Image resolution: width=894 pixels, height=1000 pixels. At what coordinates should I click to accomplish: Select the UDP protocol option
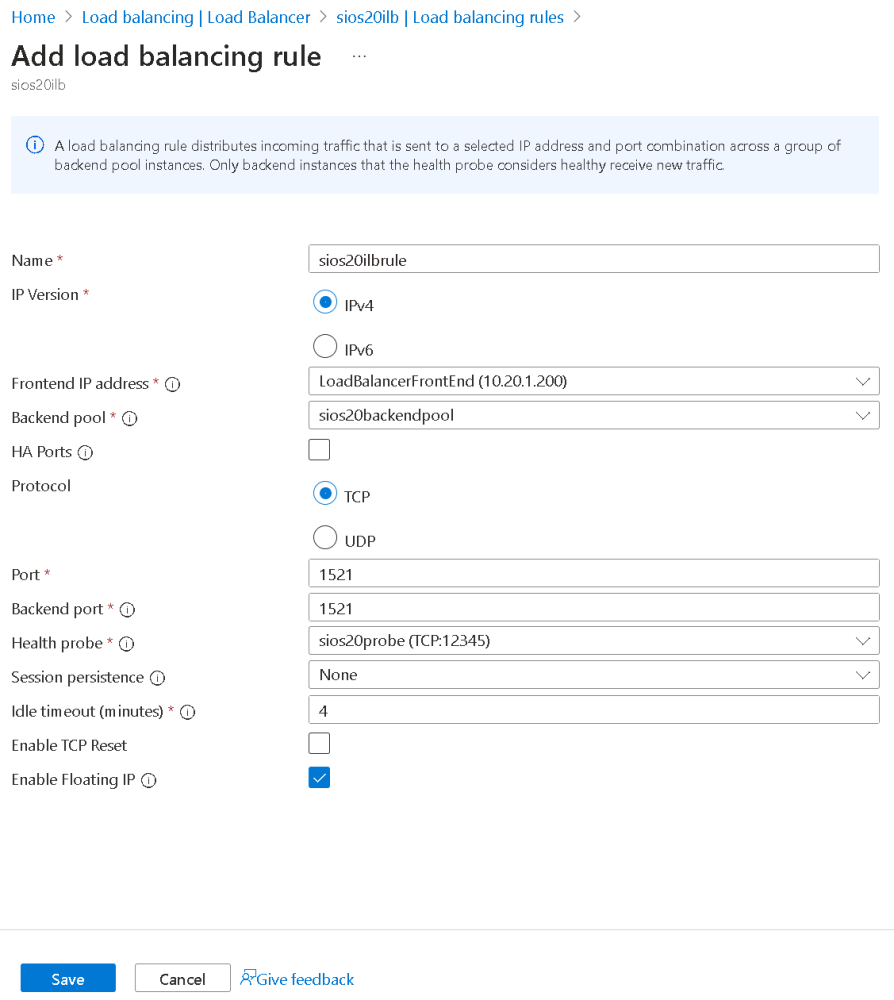(324, 538)
